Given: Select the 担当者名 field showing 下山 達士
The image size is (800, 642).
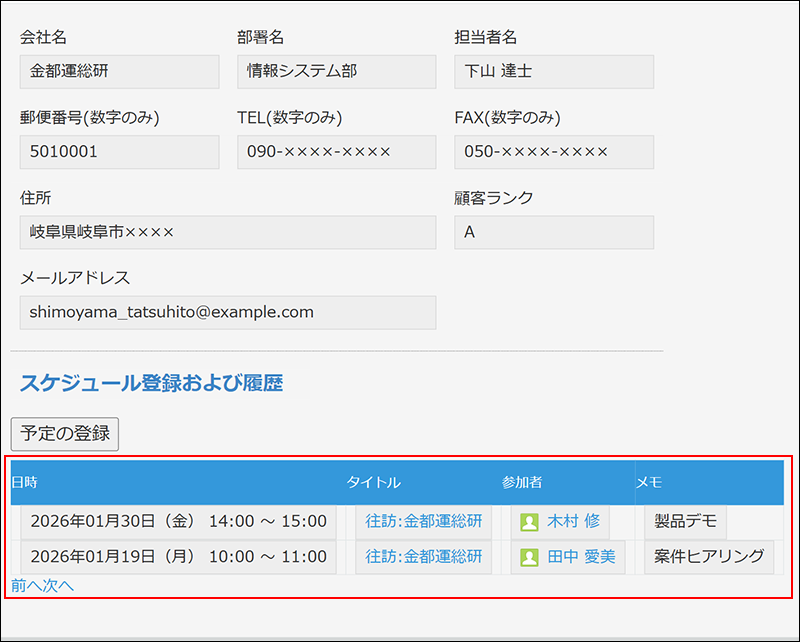Looking at the screenshot, I should pos(553,71).
